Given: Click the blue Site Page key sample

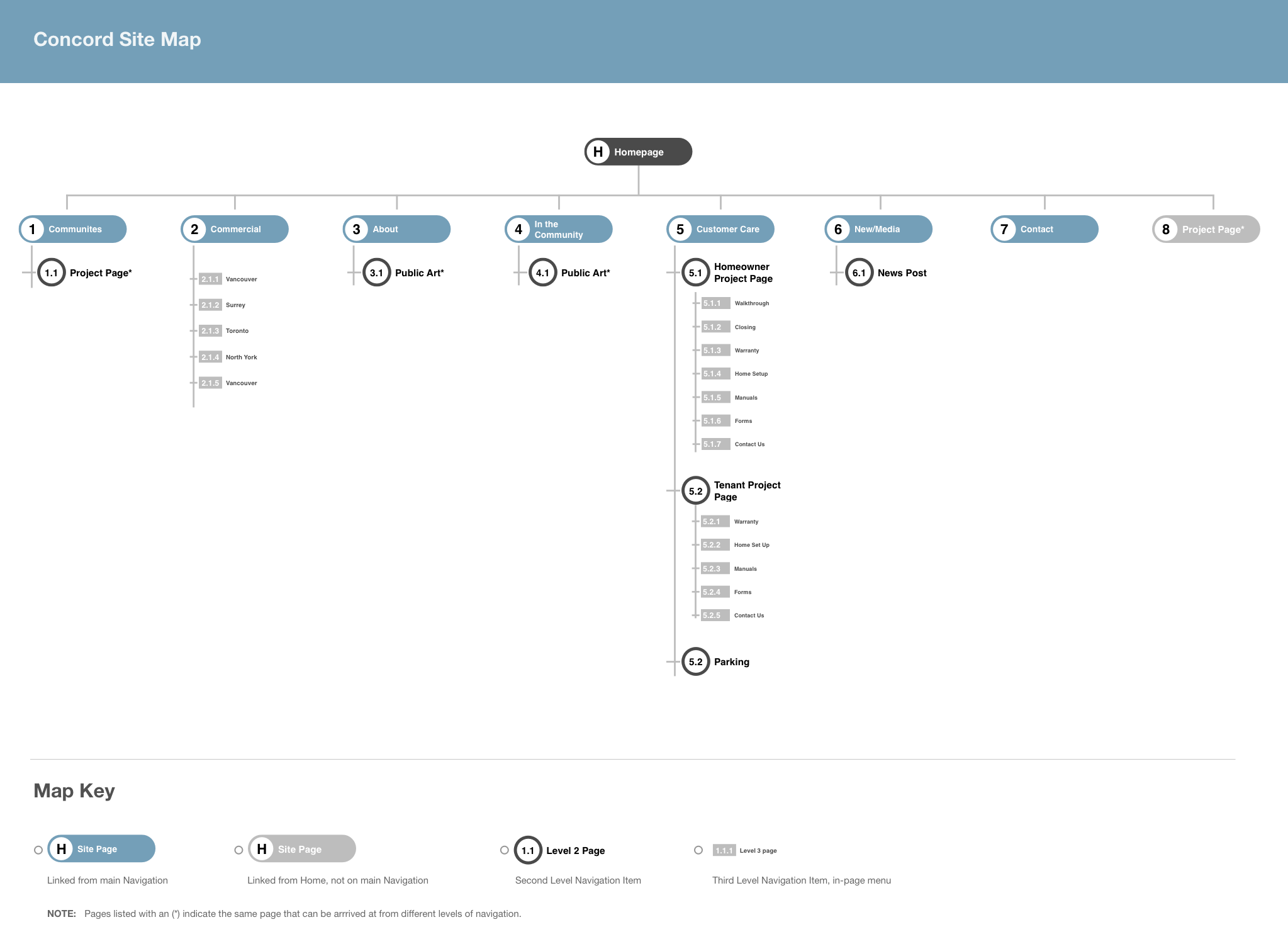Looking at the screenshot, I should click(x=101, y=849).
